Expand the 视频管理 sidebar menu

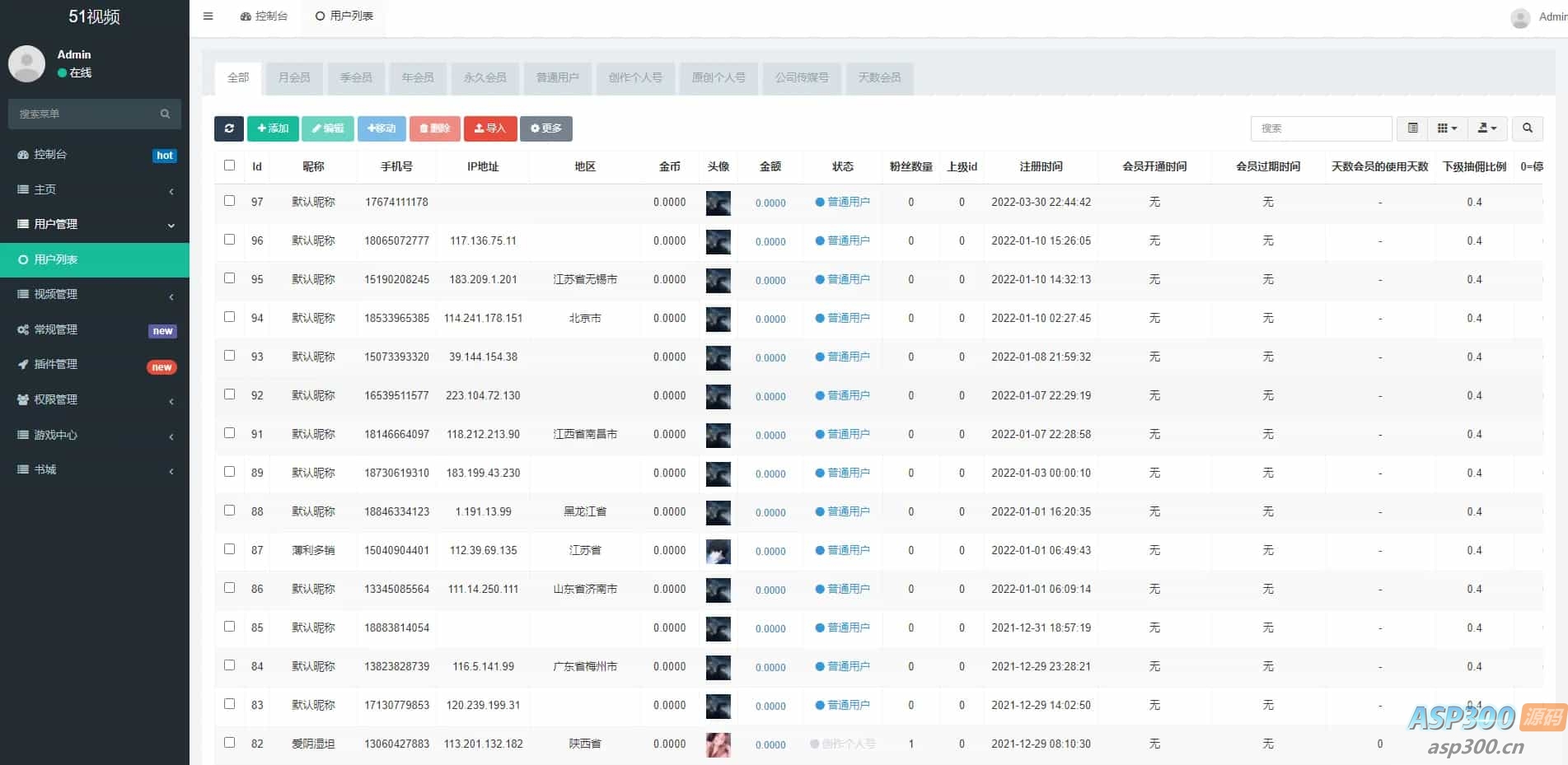tap(56, 295)
